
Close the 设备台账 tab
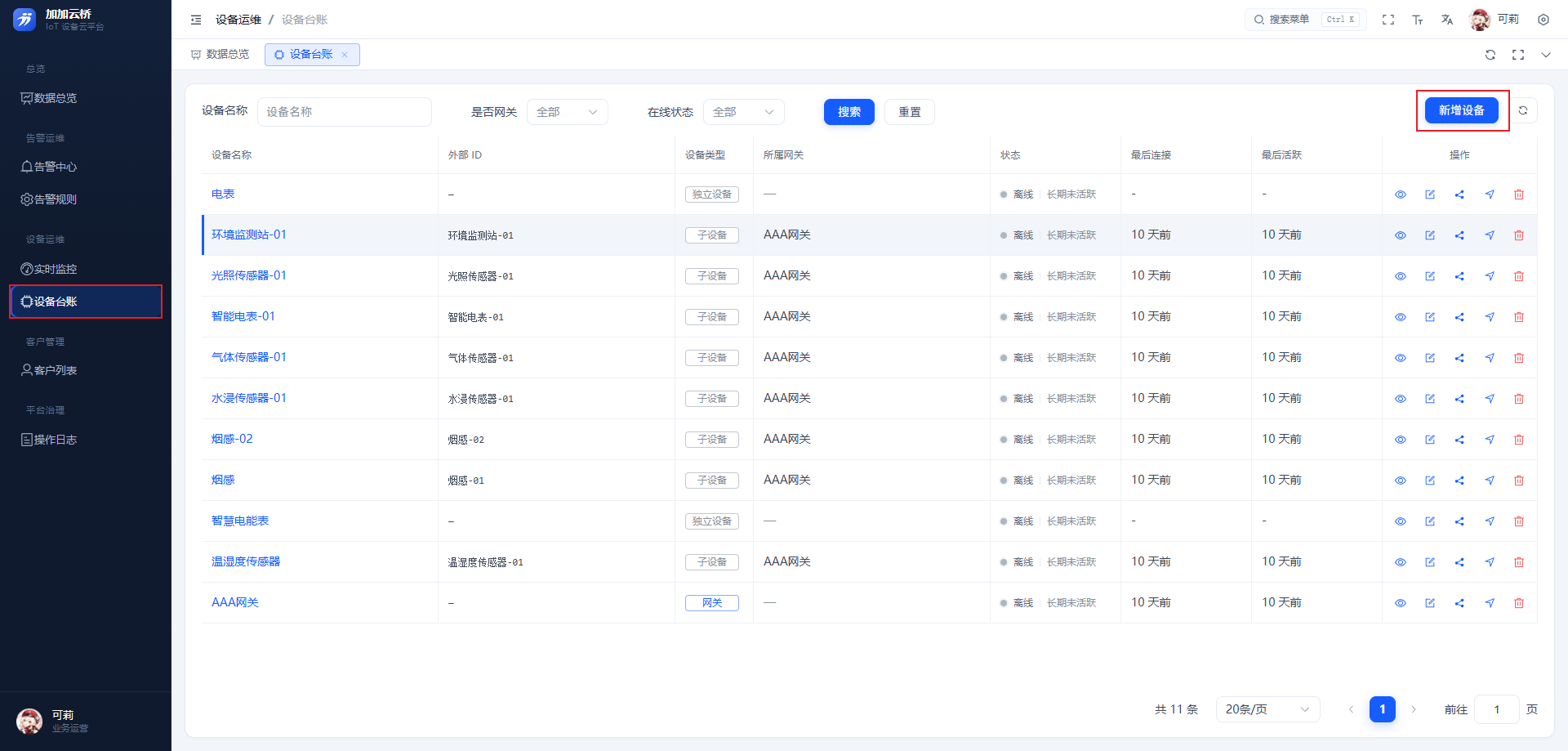point(345,55)
